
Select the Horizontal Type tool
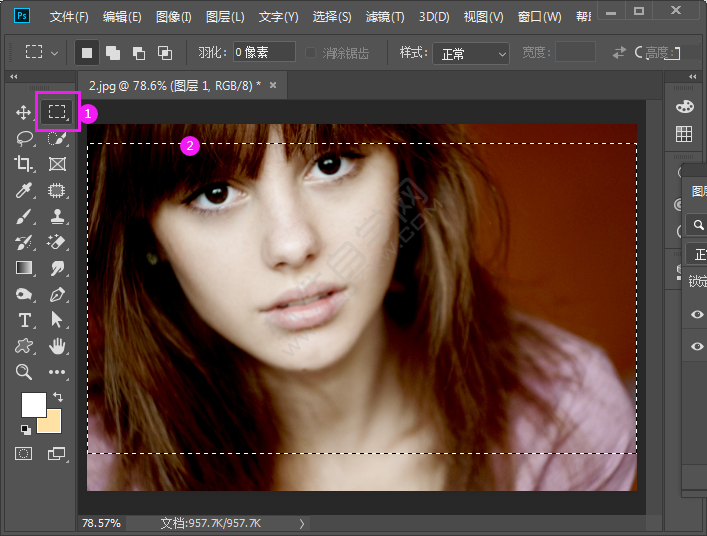24,320
